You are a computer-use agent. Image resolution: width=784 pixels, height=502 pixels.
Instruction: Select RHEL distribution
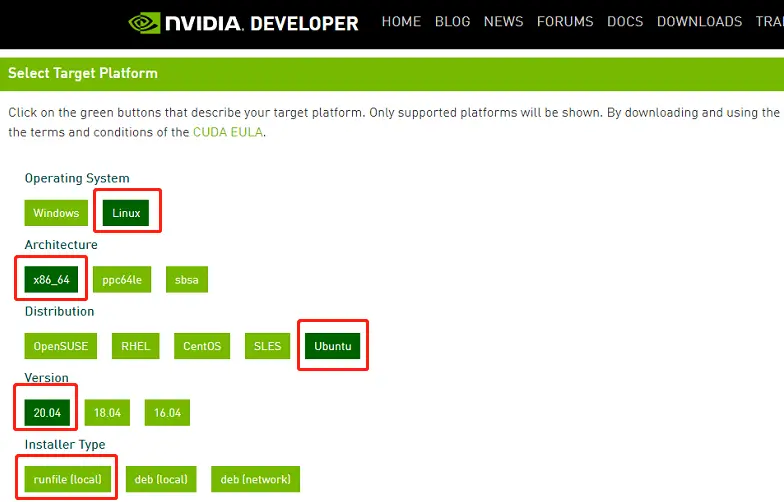point(136,346)
